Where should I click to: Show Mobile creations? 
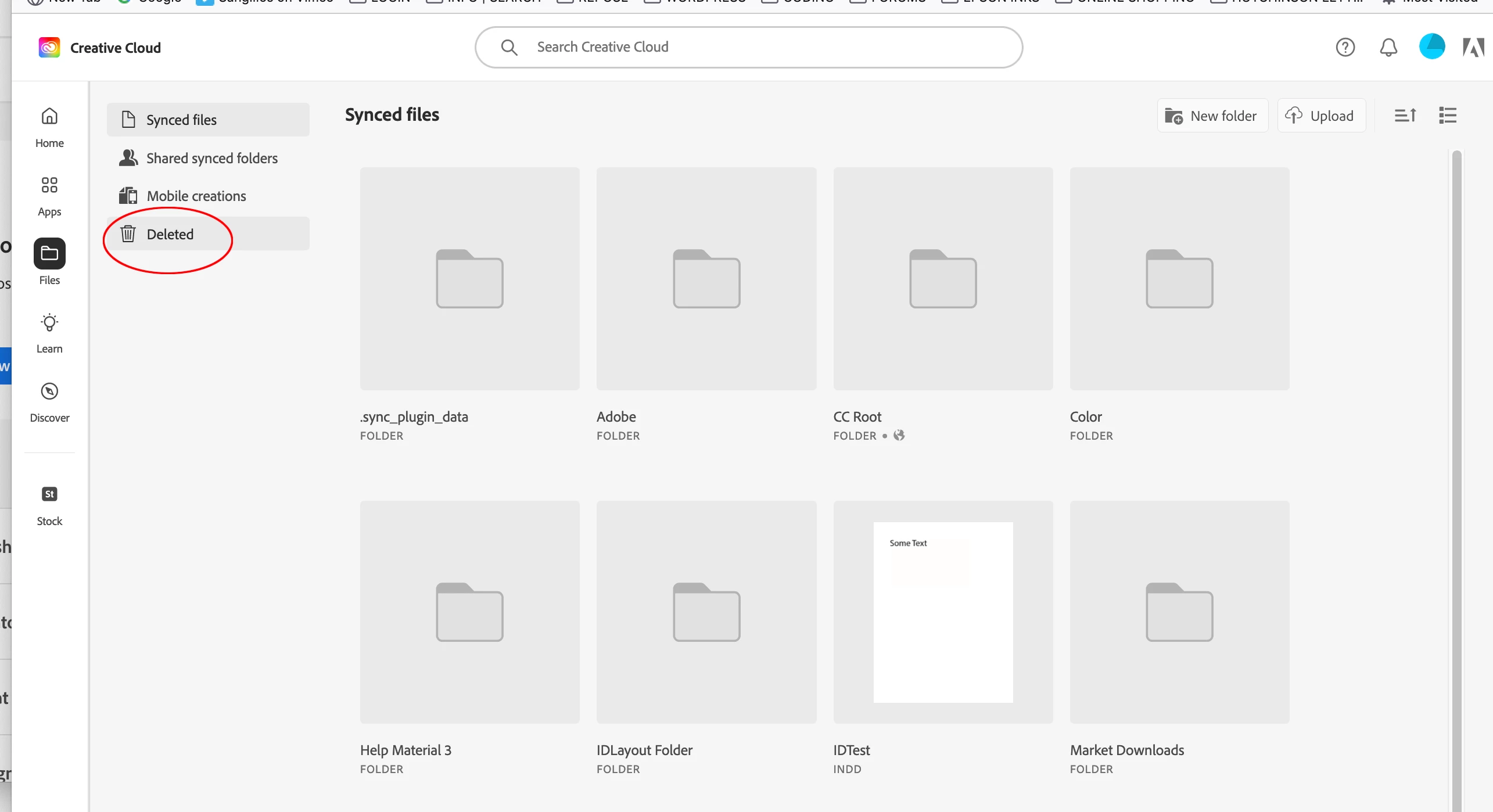click(196, 196)
